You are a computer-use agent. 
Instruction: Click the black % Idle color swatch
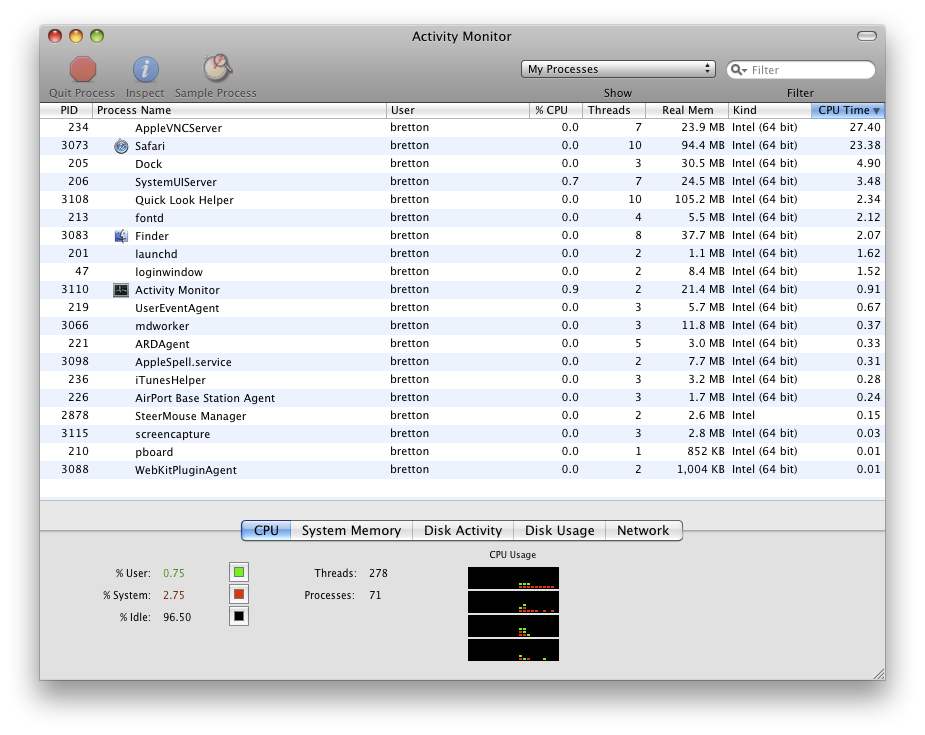coord(239,616)
